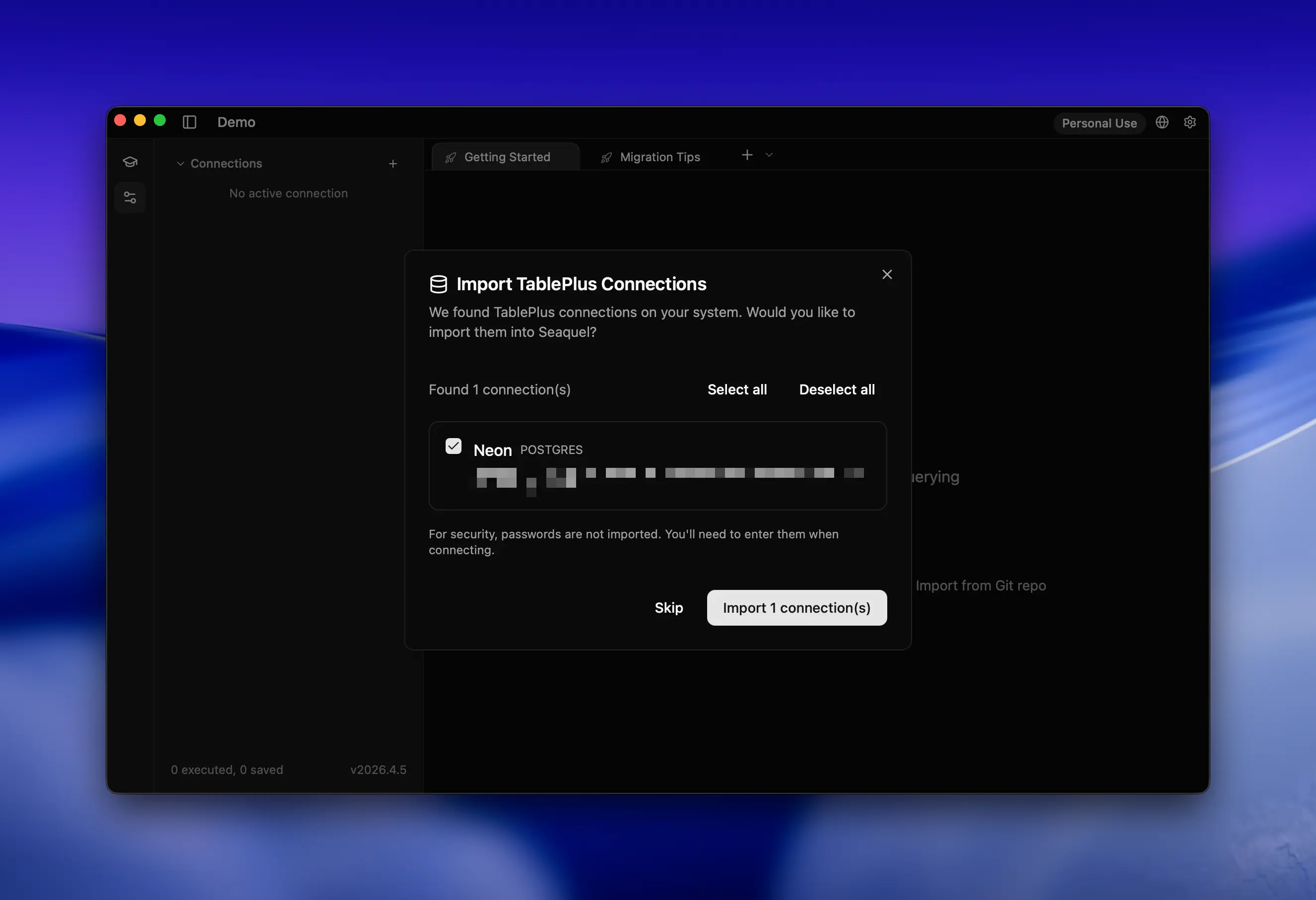Click the Personal Use badge
The width and height of the screenshot is (1316, 900).
tap(1099, 123)
